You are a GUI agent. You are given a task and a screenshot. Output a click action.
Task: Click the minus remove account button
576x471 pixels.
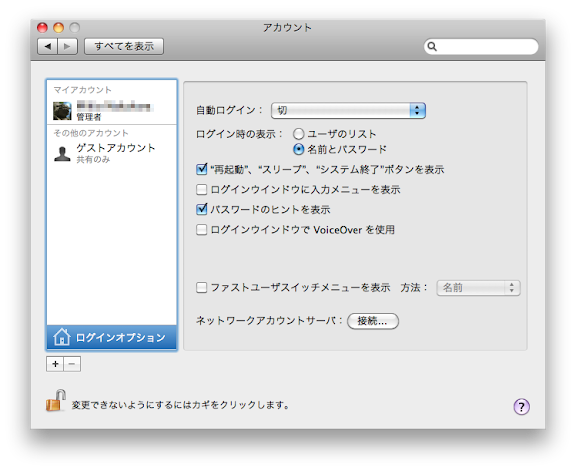click(72, 364)
